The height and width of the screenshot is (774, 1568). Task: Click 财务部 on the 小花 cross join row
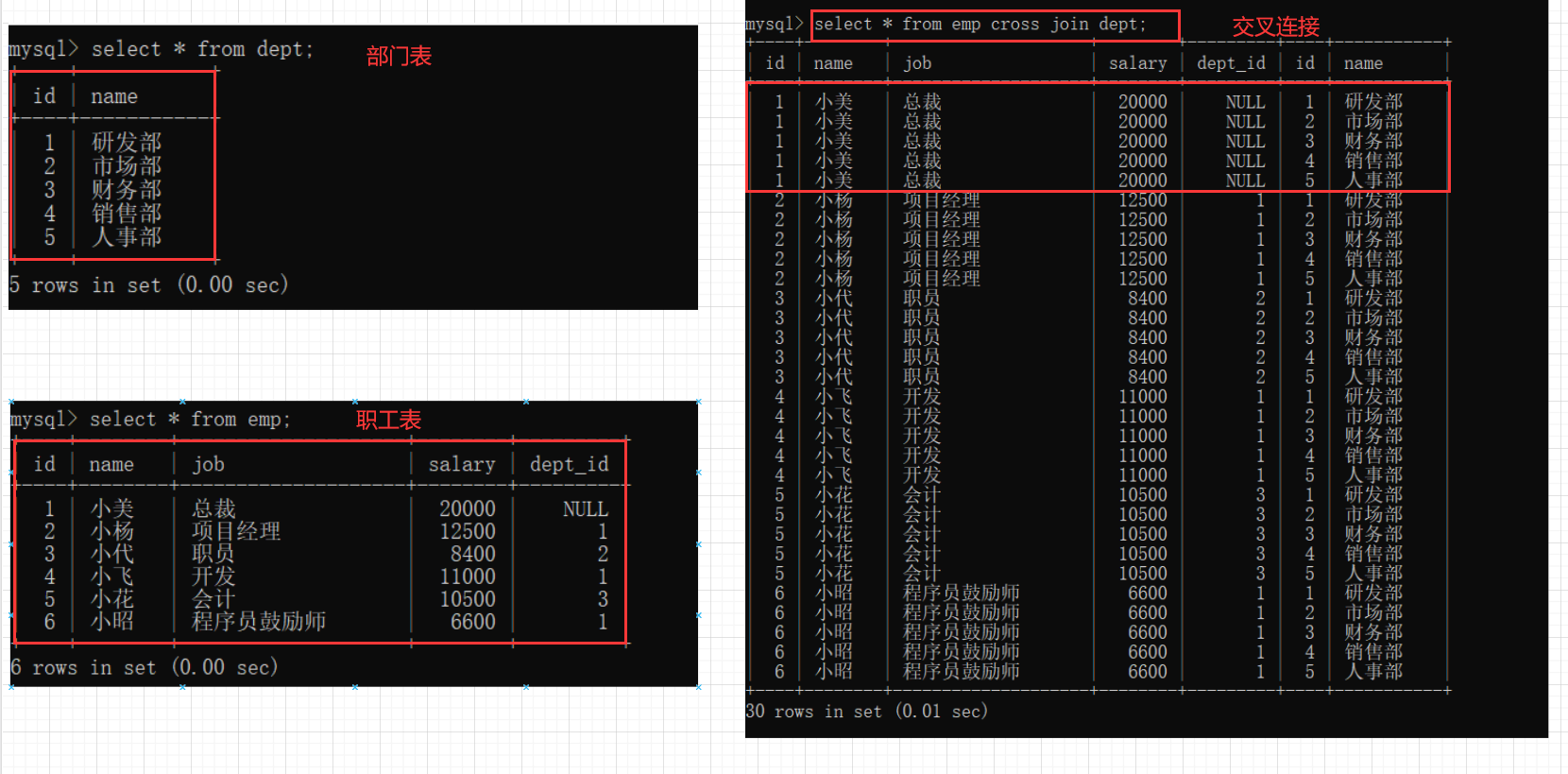click(x=1373, y=534)
